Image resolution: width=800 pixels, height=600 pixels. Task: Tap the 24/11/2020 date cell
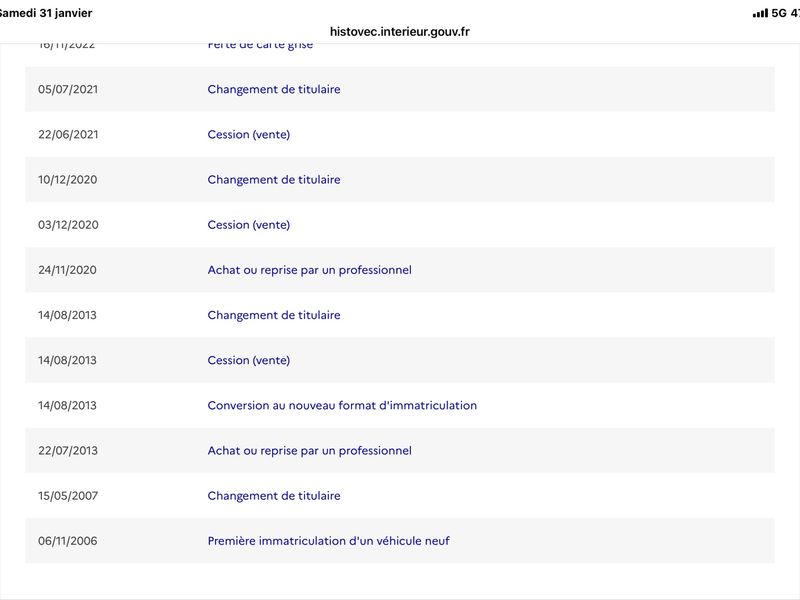tap(68, 270)
